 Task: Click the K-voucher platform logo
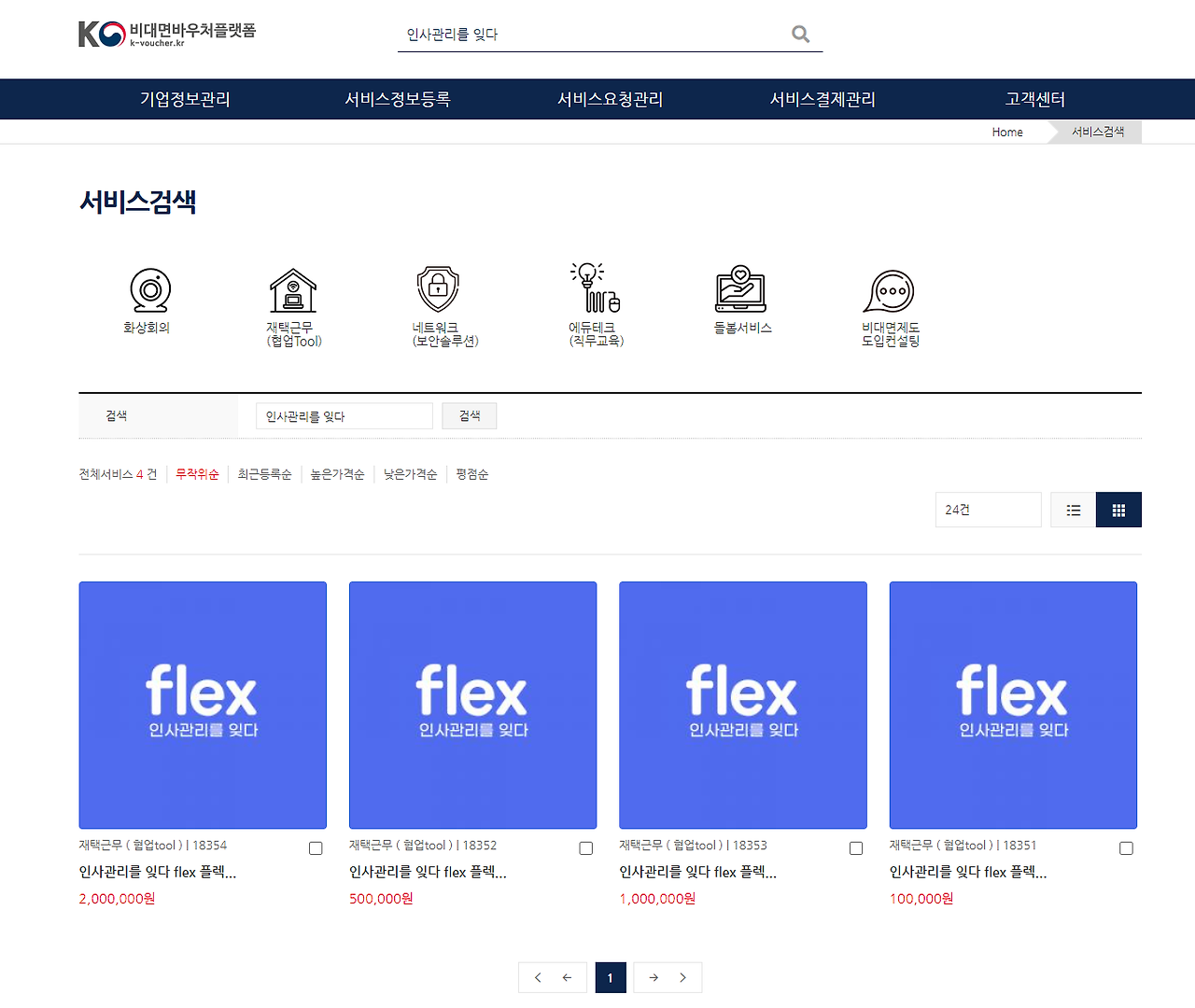(x=167, y=34)
